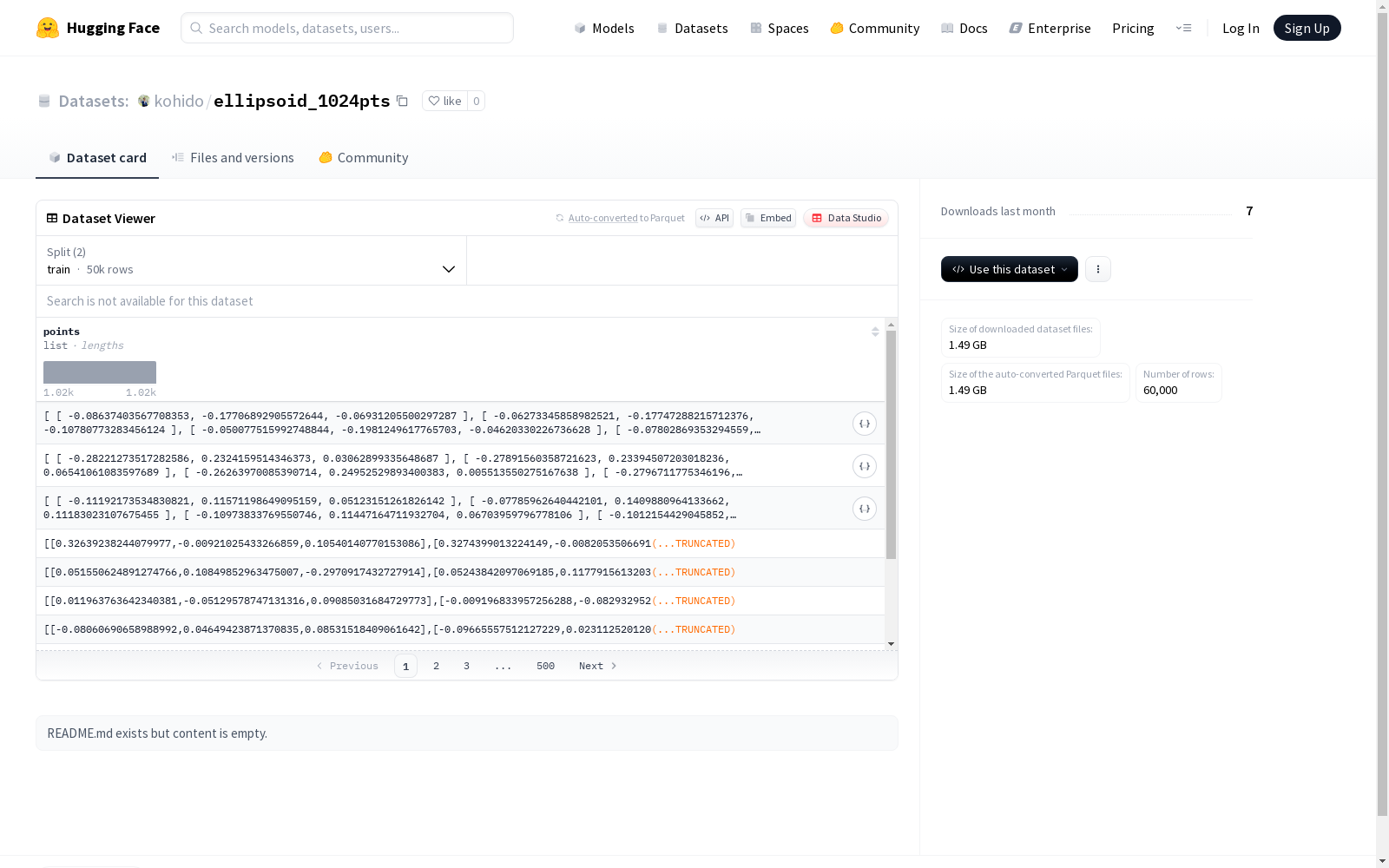Select the Dataset card tab
The image size is (1389, 868).
click(x=97, y=157)
